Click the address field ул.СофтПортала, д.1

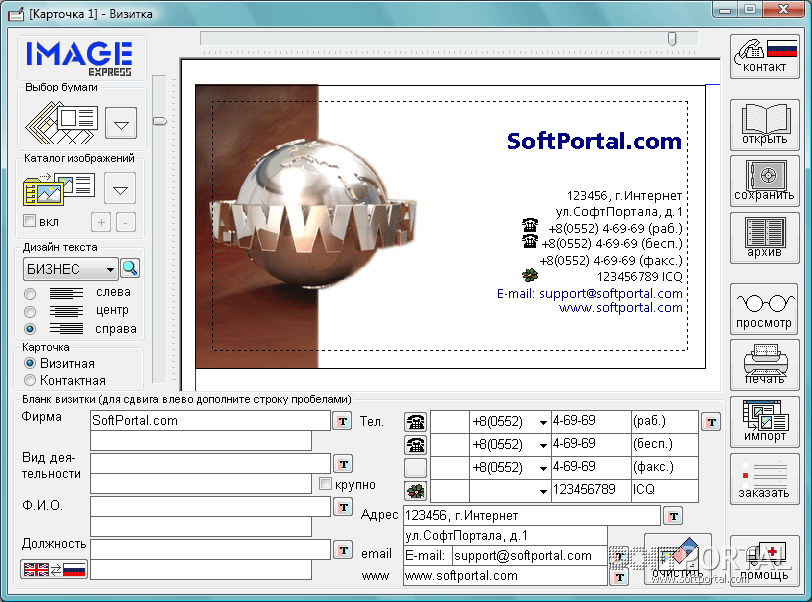pos(505,536)
